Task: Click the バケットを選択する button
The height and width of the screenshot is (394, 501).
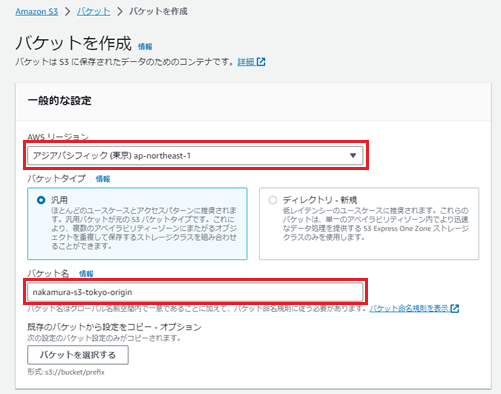Action: (78, 355)
